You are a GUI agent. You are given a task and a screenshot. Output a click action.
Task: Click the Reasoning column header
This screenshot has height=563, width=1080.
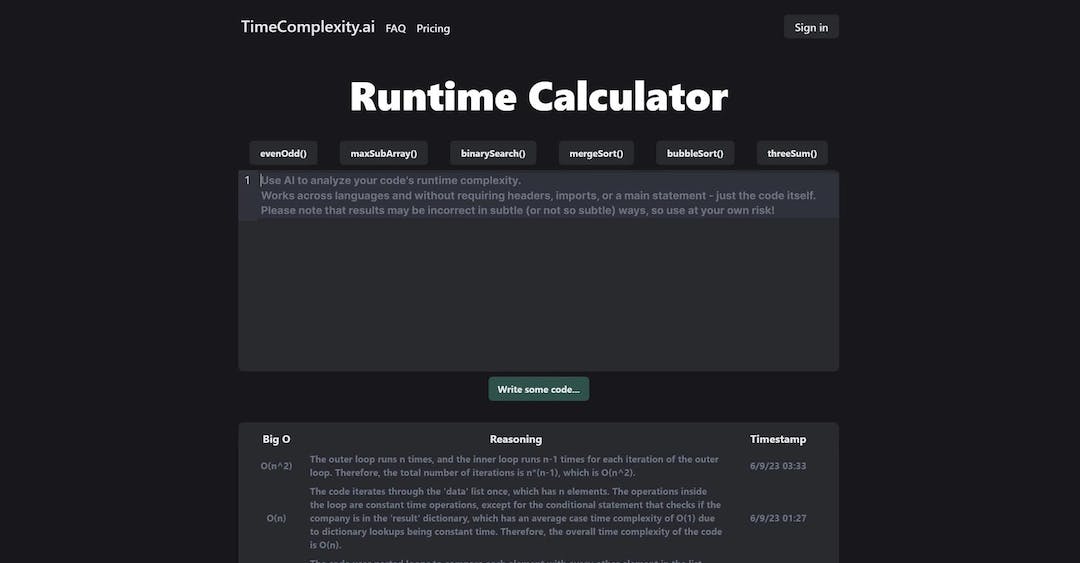(x=516, y=439)
